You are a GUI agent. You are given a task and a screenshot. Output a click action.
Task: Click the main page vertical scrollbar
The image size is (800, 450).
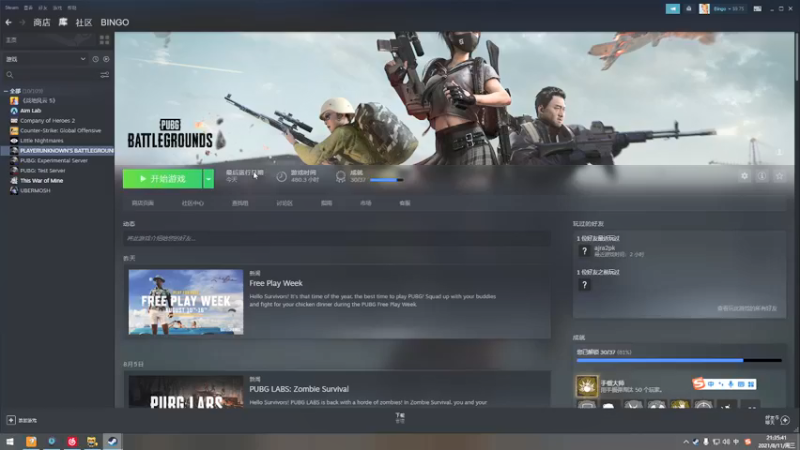[797, 56]
